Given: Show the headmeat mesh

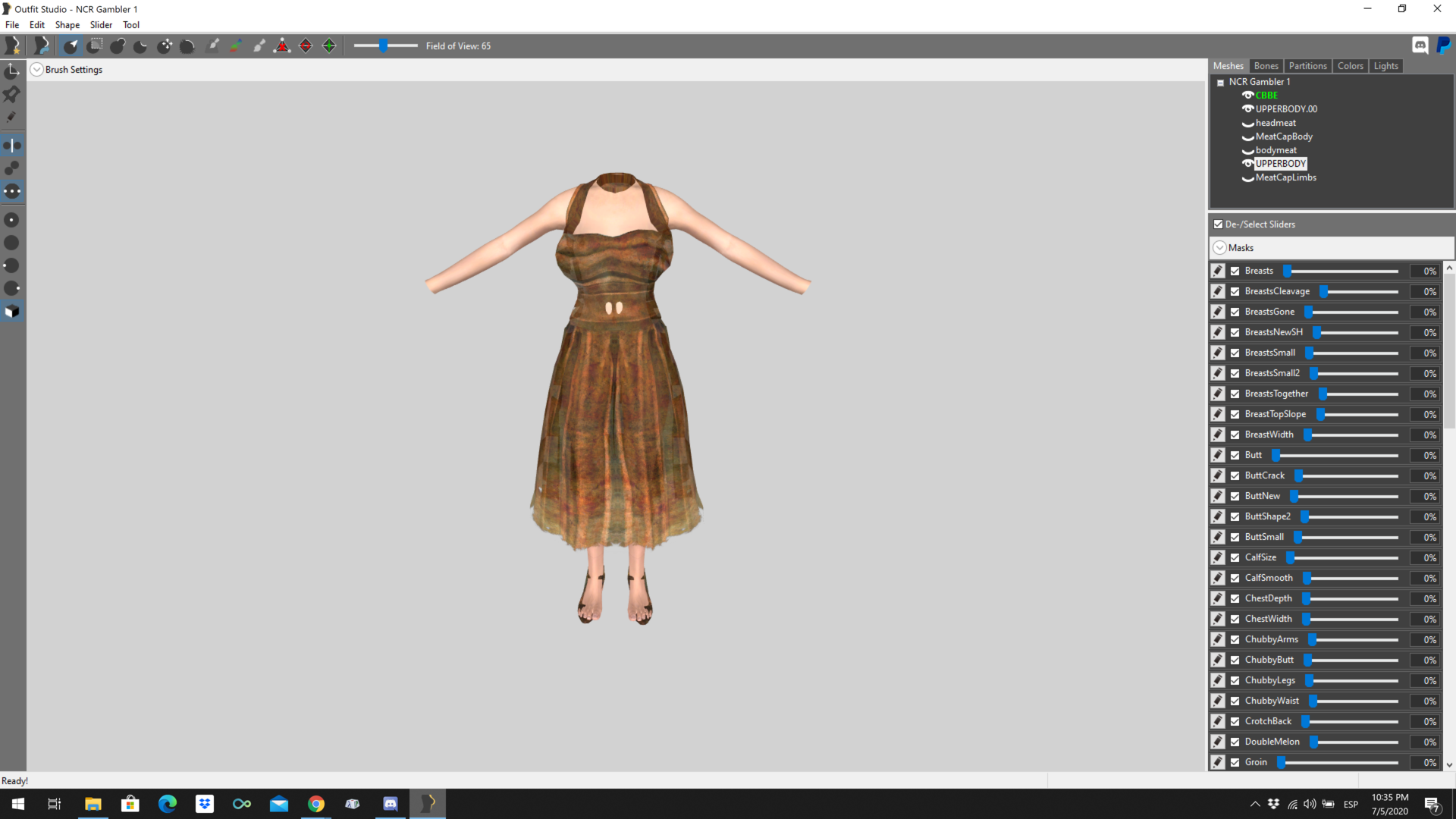Looking at the screenshot, I should (1247, 124).
